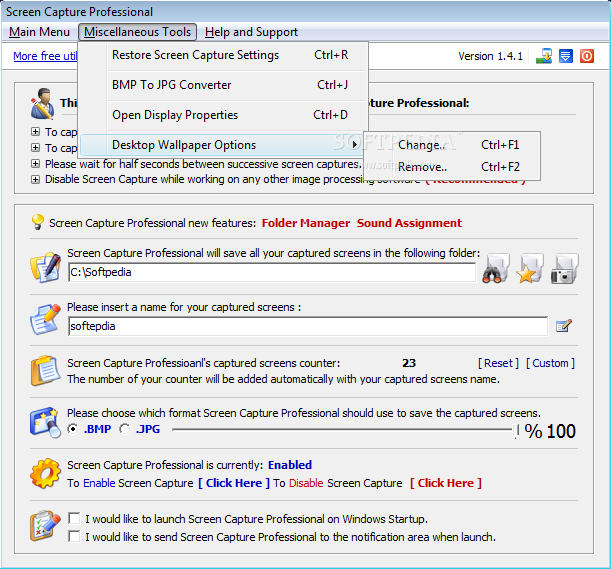Click [Custom] for the screens counter
The image size is (611, 569).
pyautogui.click(x=550, y=363)
